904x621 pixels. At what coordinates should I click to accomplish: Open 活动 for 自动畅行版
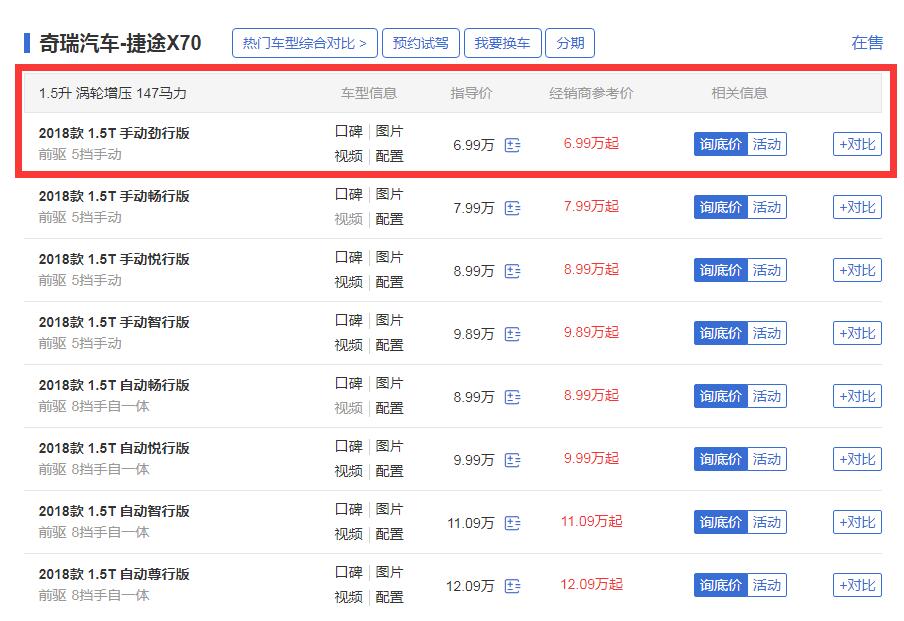(x=767, y=396)
